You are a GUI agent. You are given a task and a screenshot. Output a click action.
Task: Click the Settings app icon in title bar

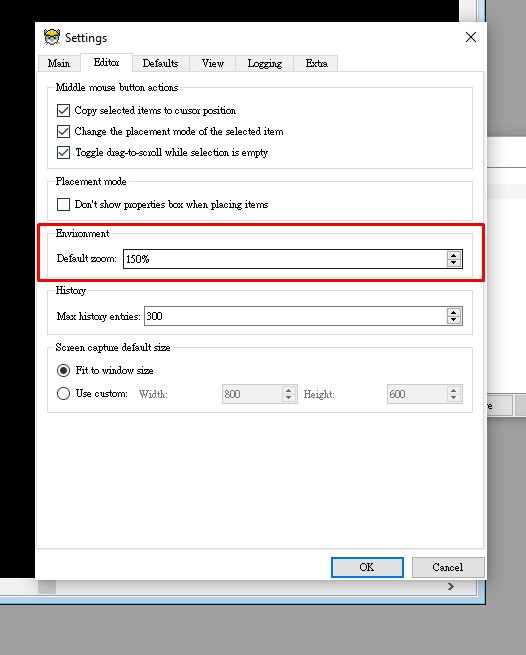pyautogui.click(x=52, y=37)
